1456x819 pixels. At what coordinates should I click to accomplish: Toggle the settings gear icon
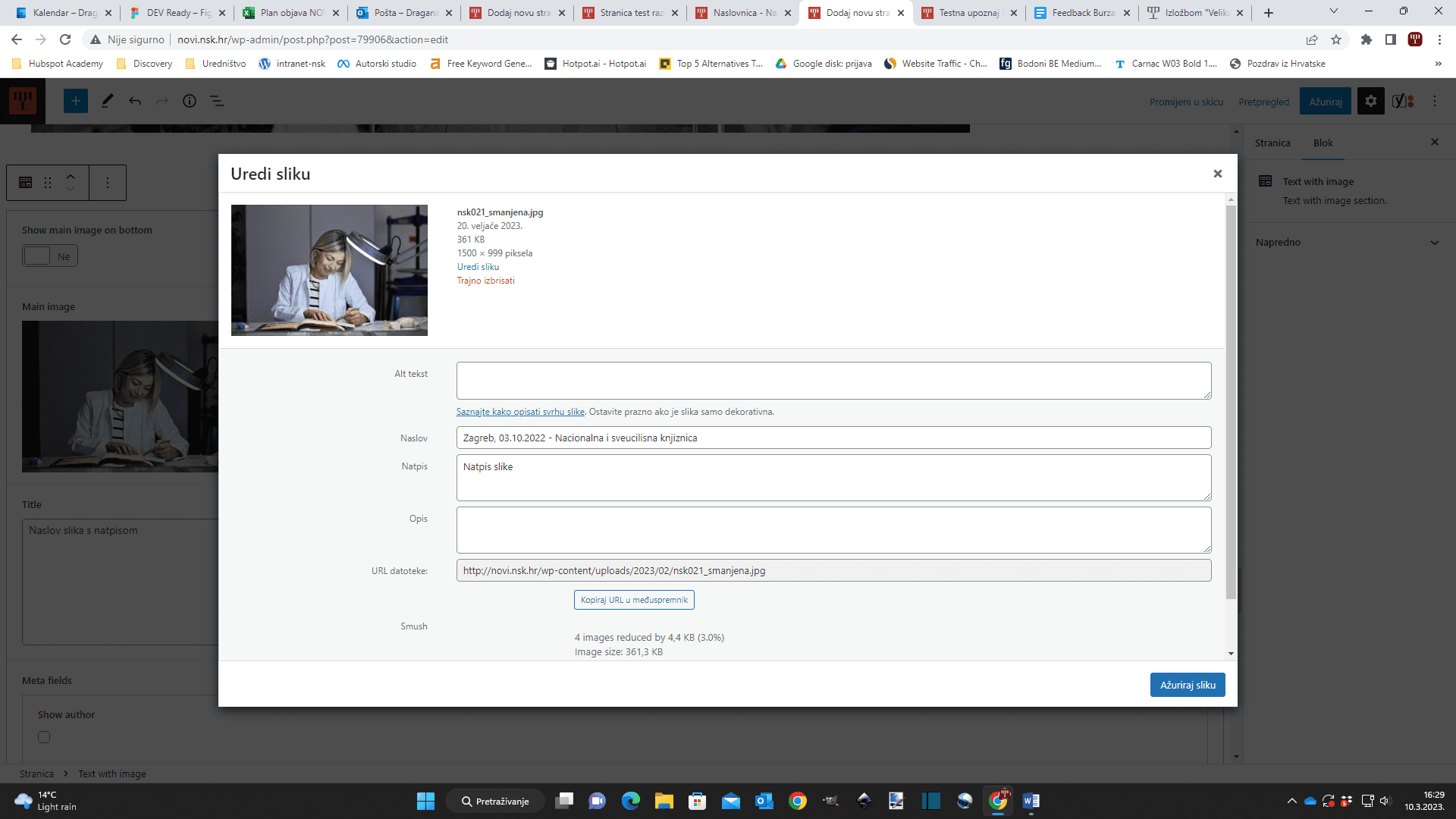coord(1370,101)
